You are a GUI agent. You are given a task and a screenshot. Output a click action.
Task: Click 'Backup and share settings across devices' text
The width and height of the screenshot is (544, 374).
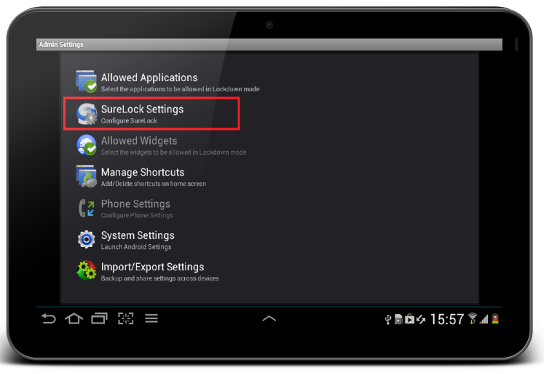160,278
